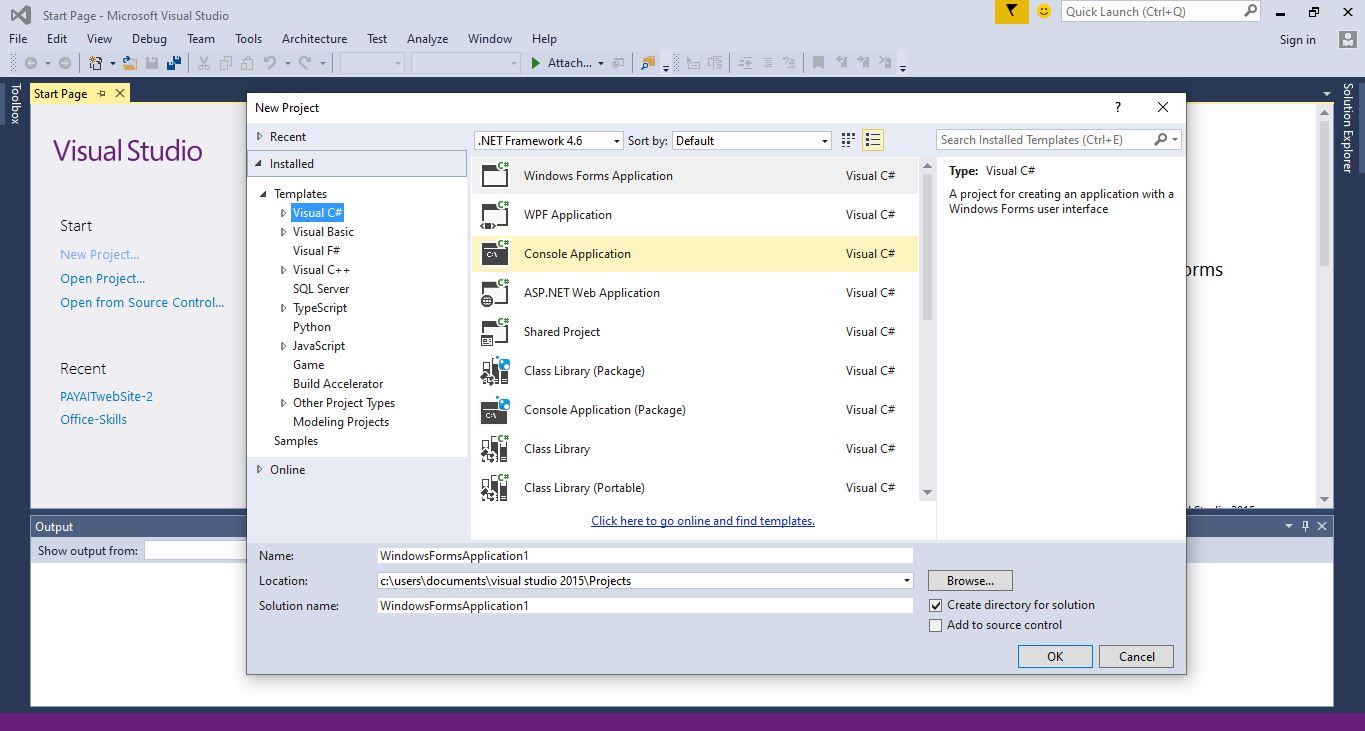
Task: Switch templates list to small icons view
Action: [872, 140]
